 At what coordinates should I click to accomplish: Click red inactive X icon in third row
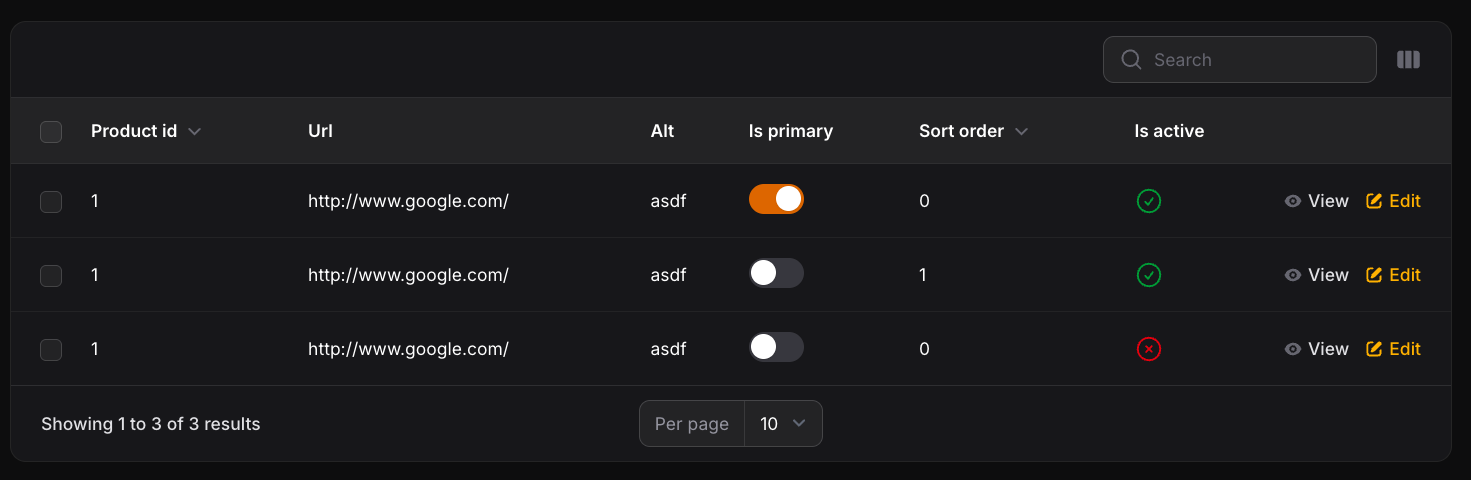1149,349
